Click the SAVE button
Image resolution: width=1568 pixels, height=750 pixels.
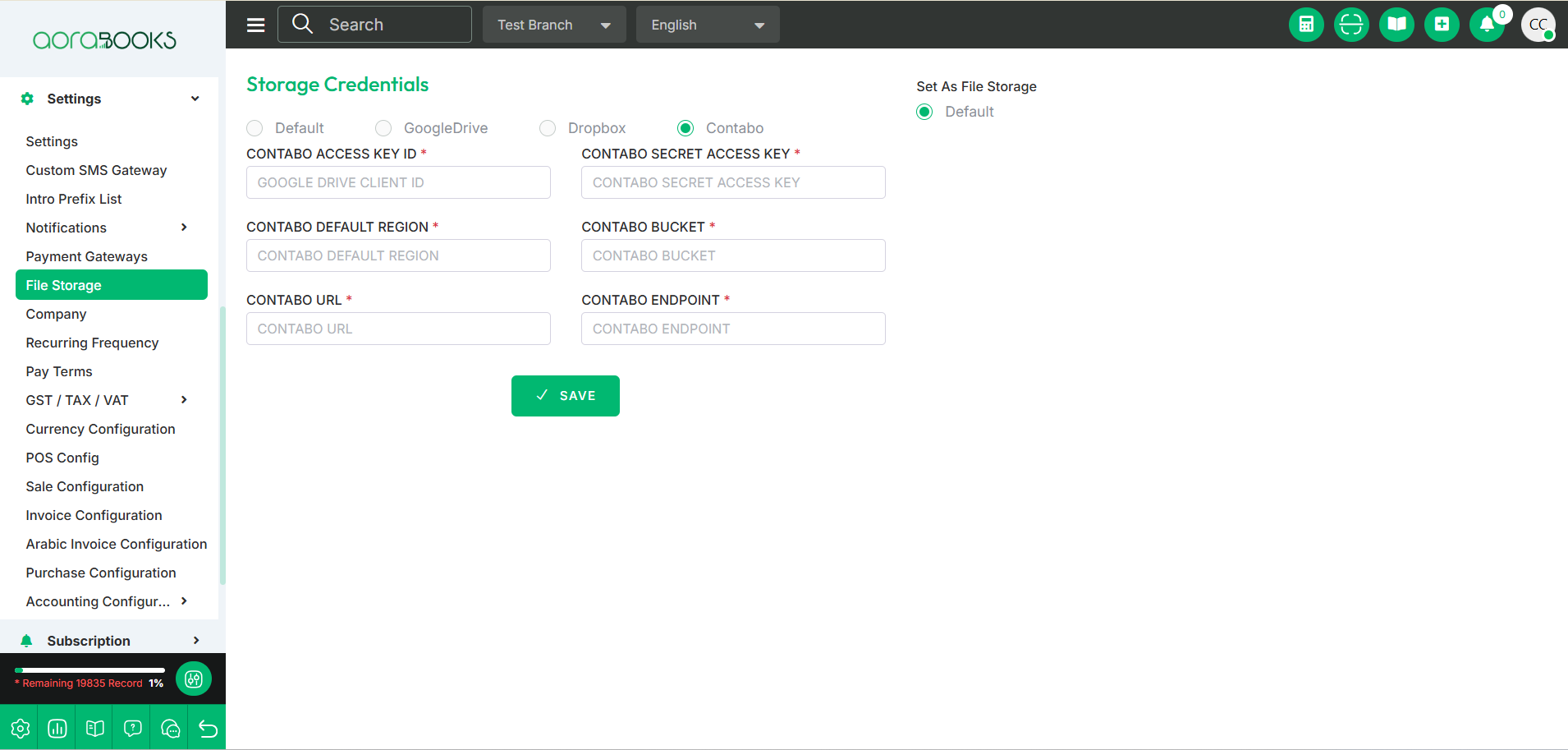tap(566, 396)
